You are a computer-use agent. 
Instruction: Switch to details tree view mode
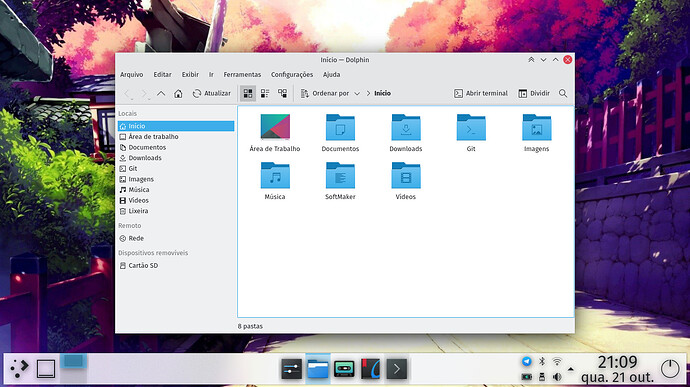pyautogui.click(x=282, y=93)
